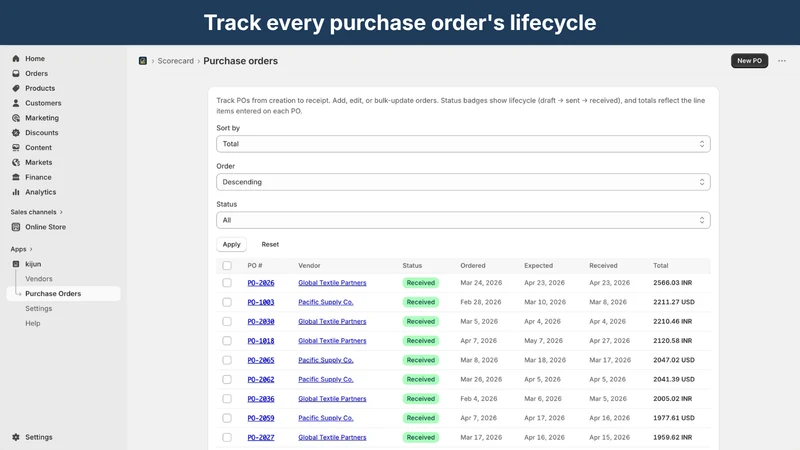
Task: Click the Markets globe icon
Action: coord(16,162)
